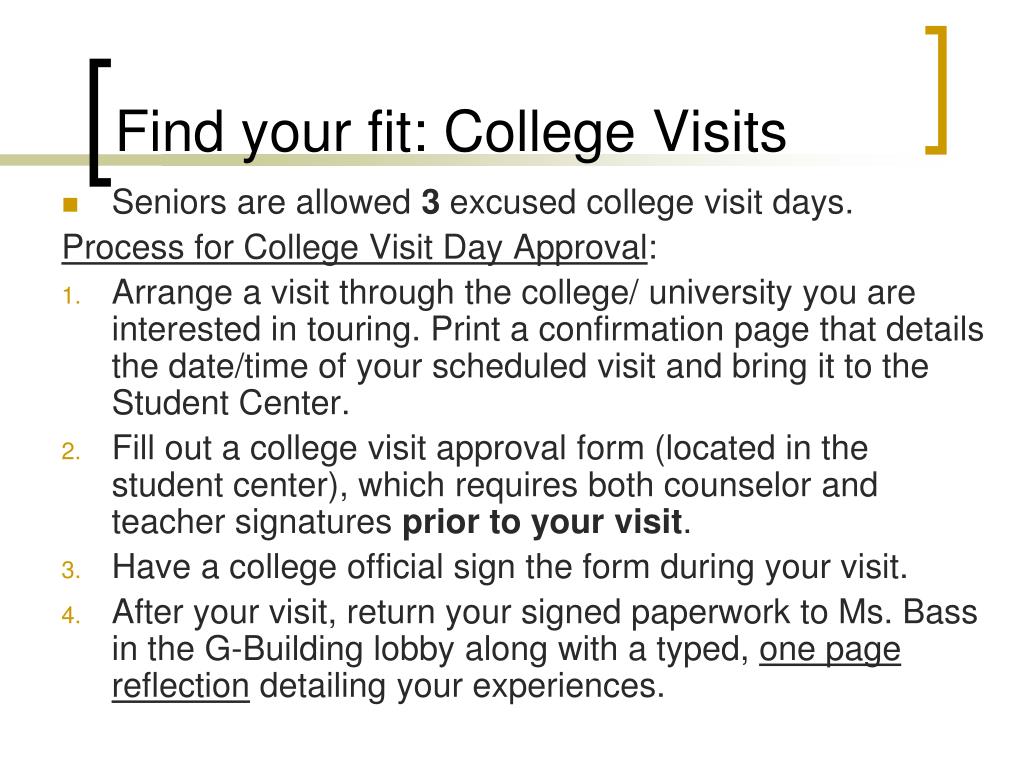Image resolution: width=1024 pixels, height=768 pixels.
Task: Click list number 3 marker
Action: pyautogui.click(x=71, y=571)
